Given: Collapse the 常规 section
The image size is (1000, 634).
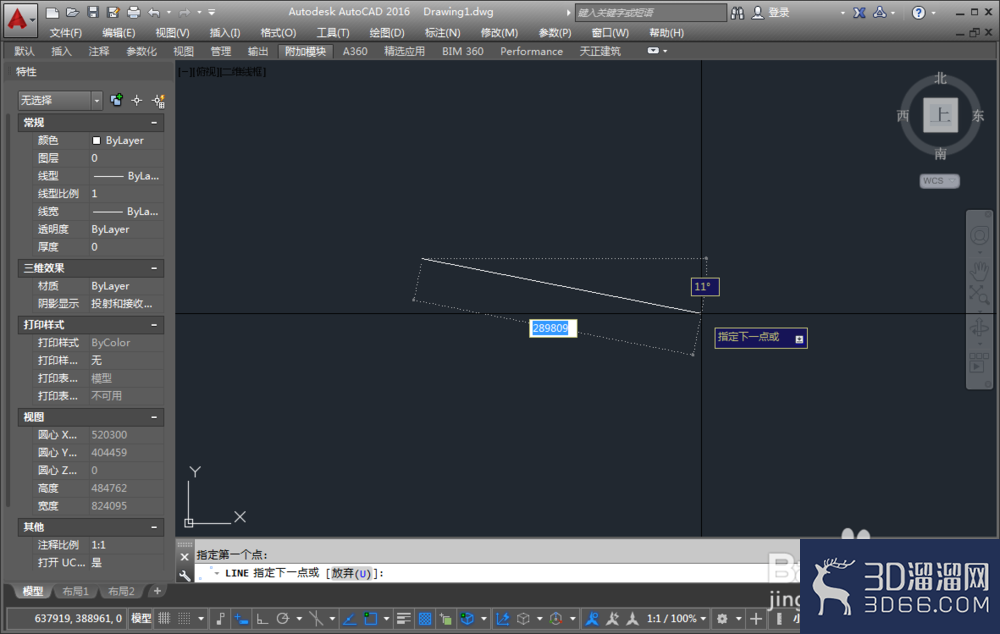Looking at the screenshot, I should click(x=154, y=122).
